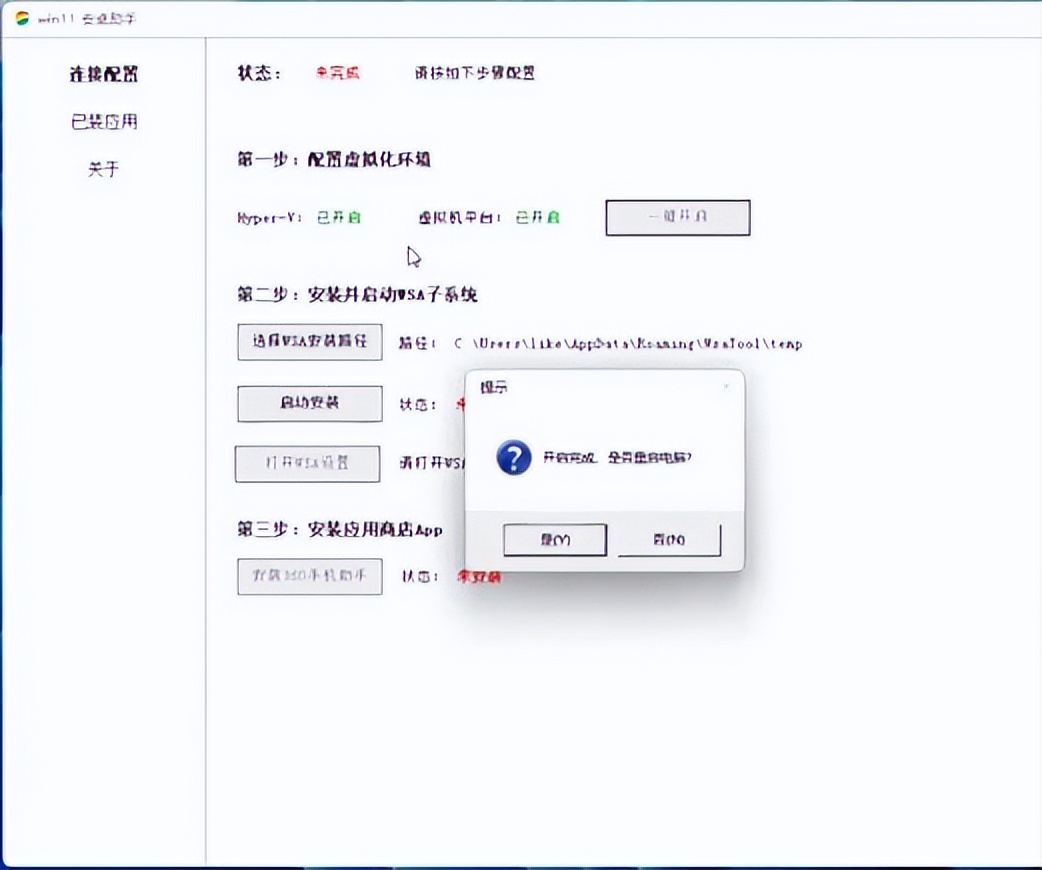Click the red 未安装 status in step three
This screenshot has height=870, width=1042.
478,577
